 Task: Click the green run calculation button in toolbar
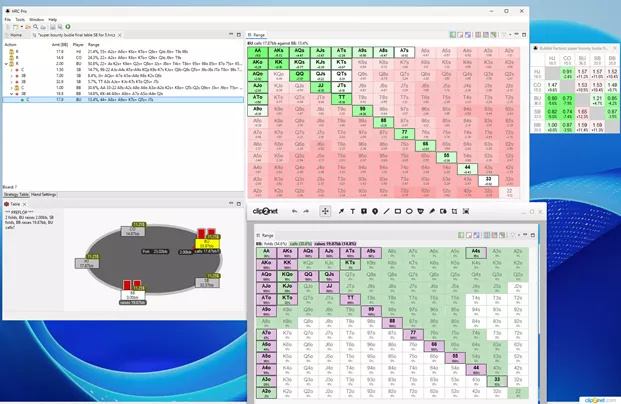(68, 27)
